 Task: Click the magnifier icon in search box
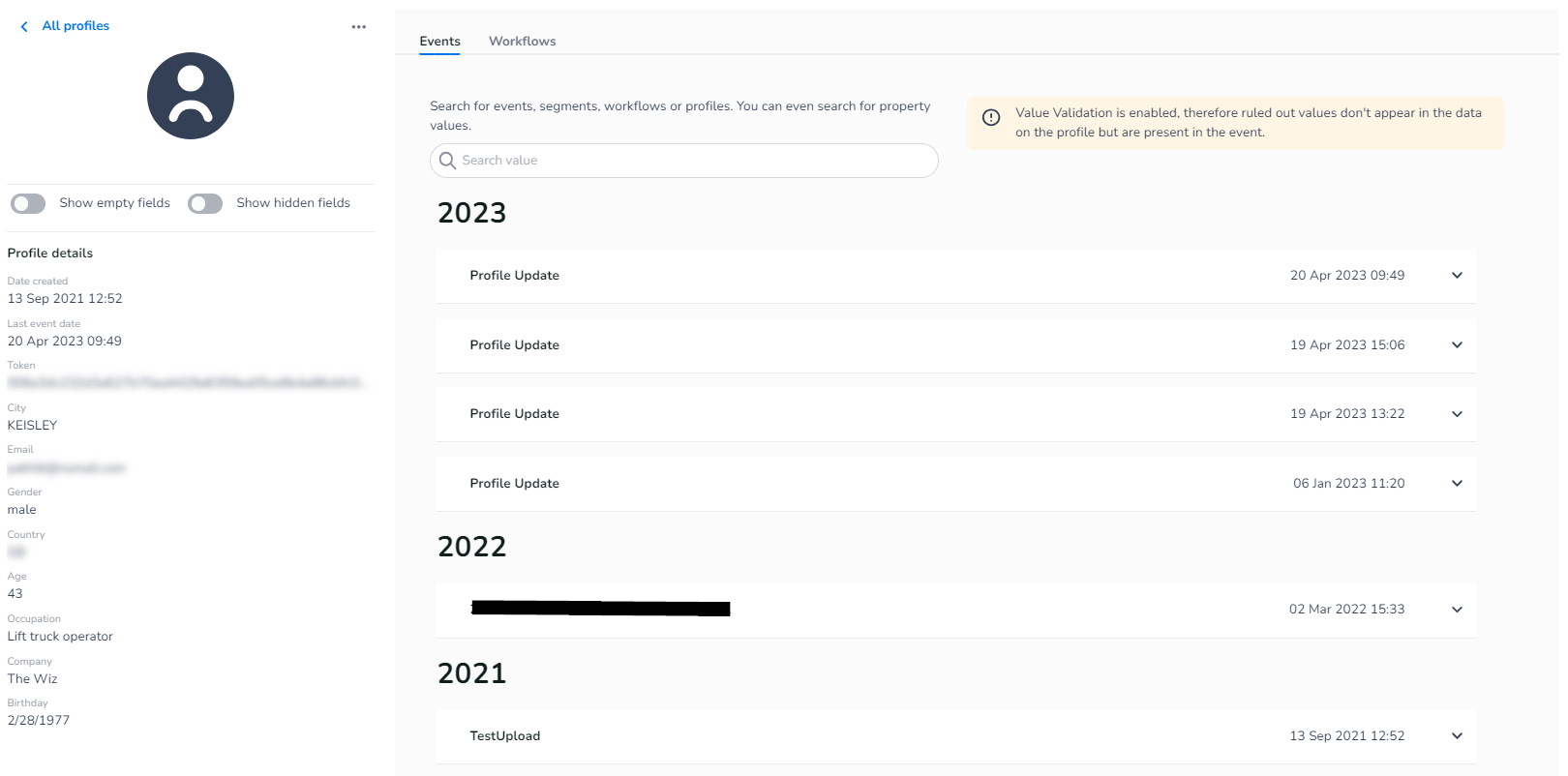point(447,161)
